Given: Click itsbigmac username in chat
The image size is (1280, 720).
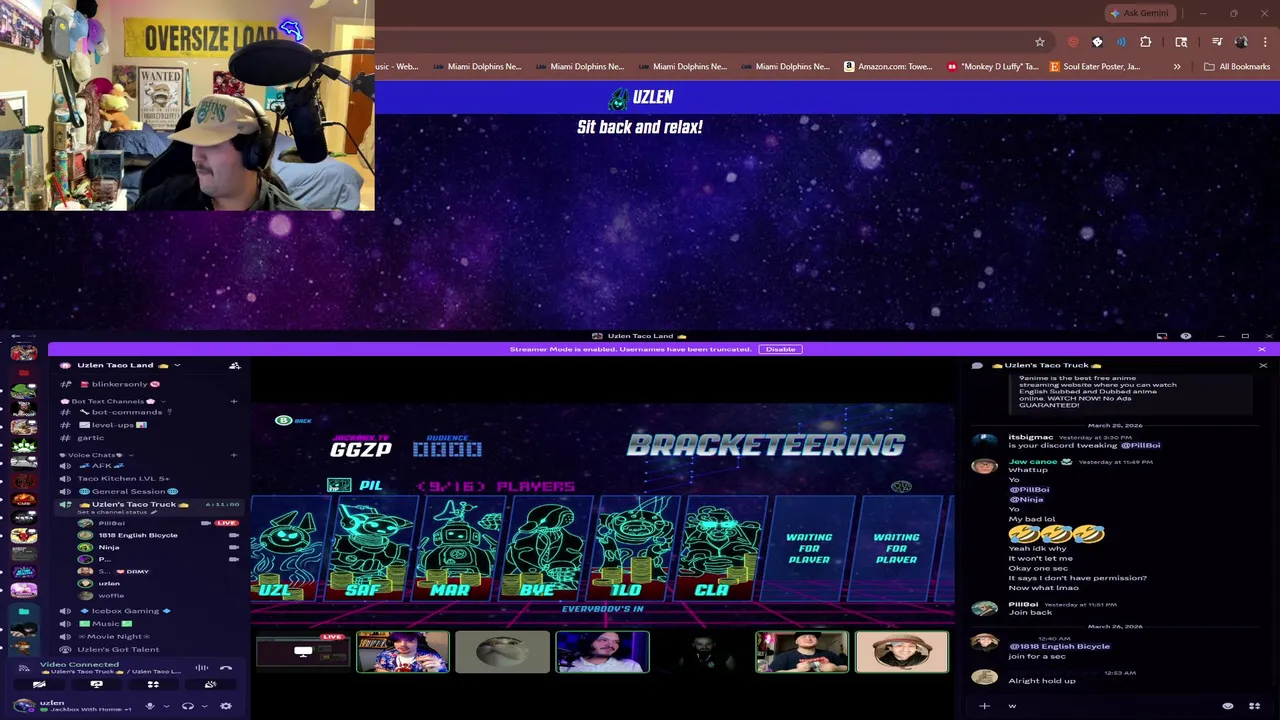Looking at the screenshot, I should (x=1030, y=437).
